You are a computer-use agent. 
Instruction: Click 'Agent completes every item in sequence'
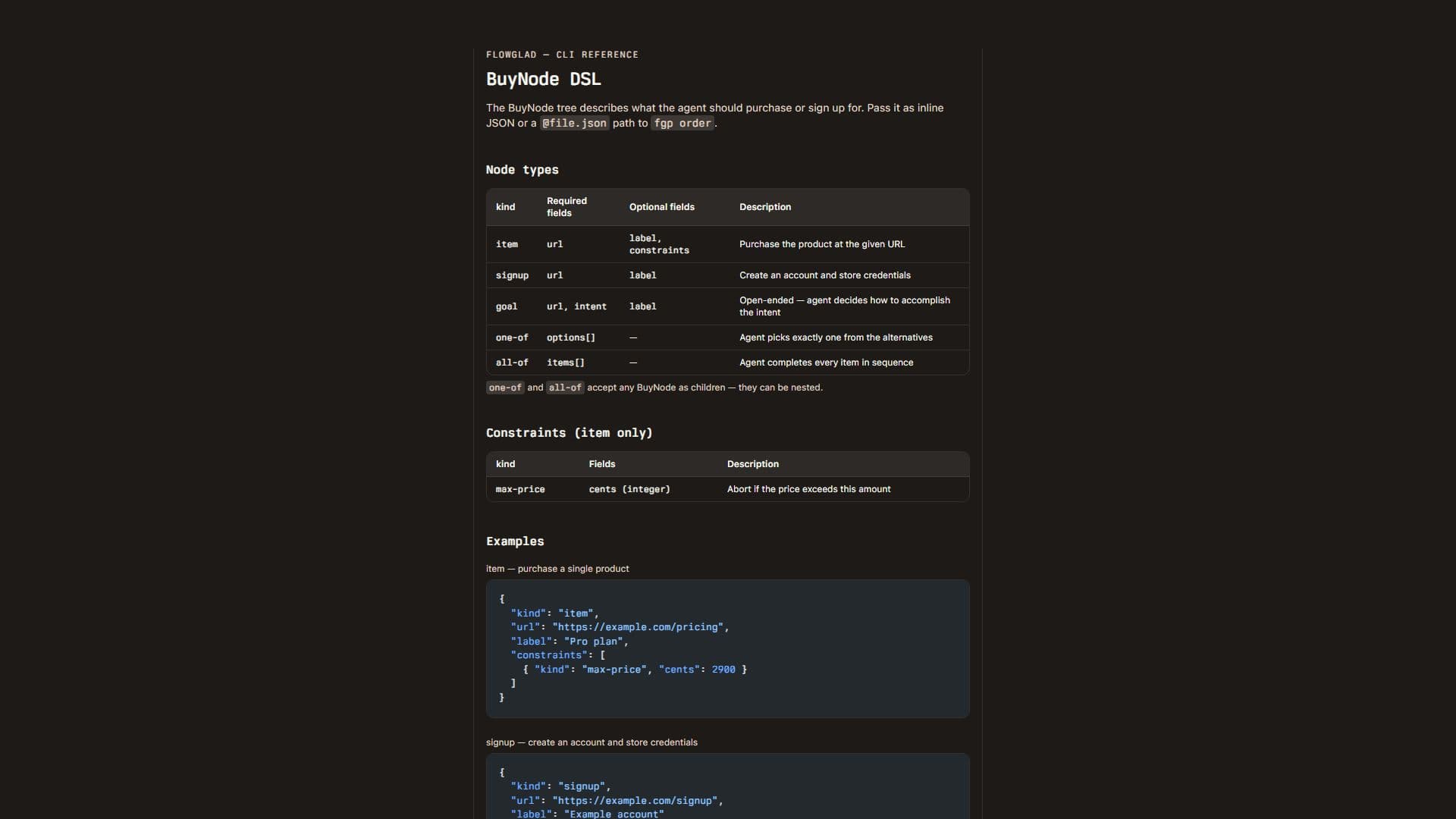tap(826, 362)
